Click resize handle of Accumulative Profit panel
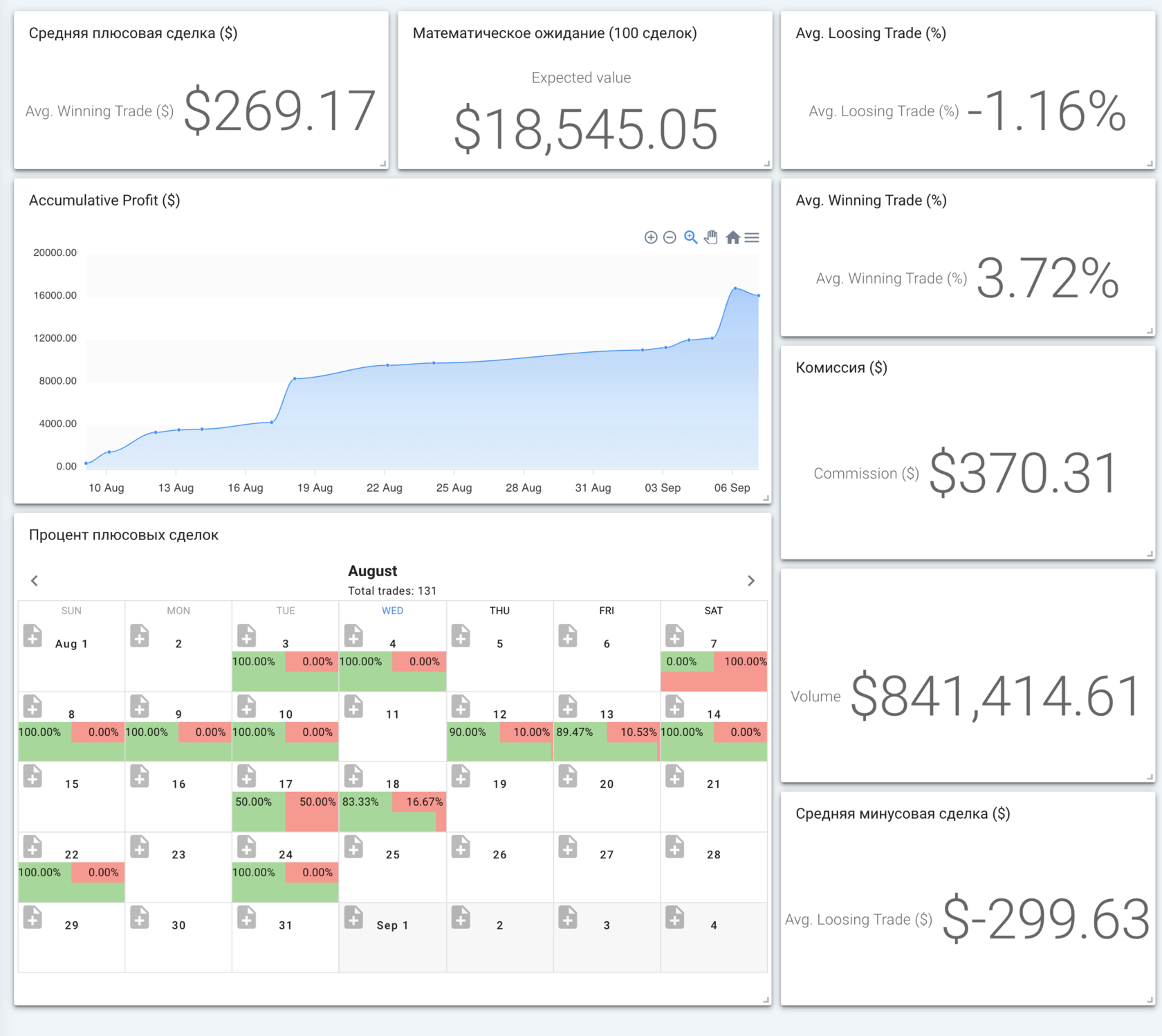 coord(766,497)
